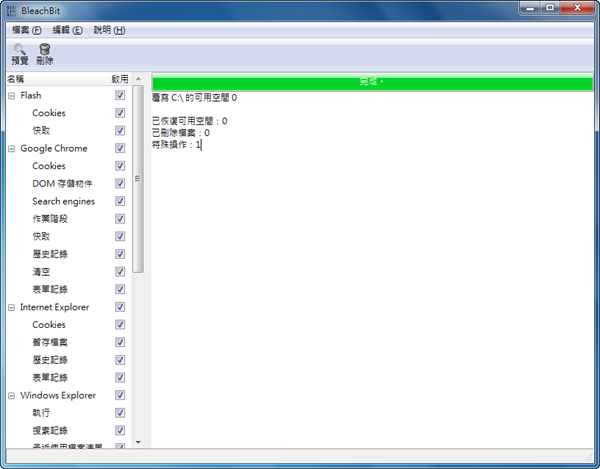Select the Windows Explorer tree item

click(58, 395)
